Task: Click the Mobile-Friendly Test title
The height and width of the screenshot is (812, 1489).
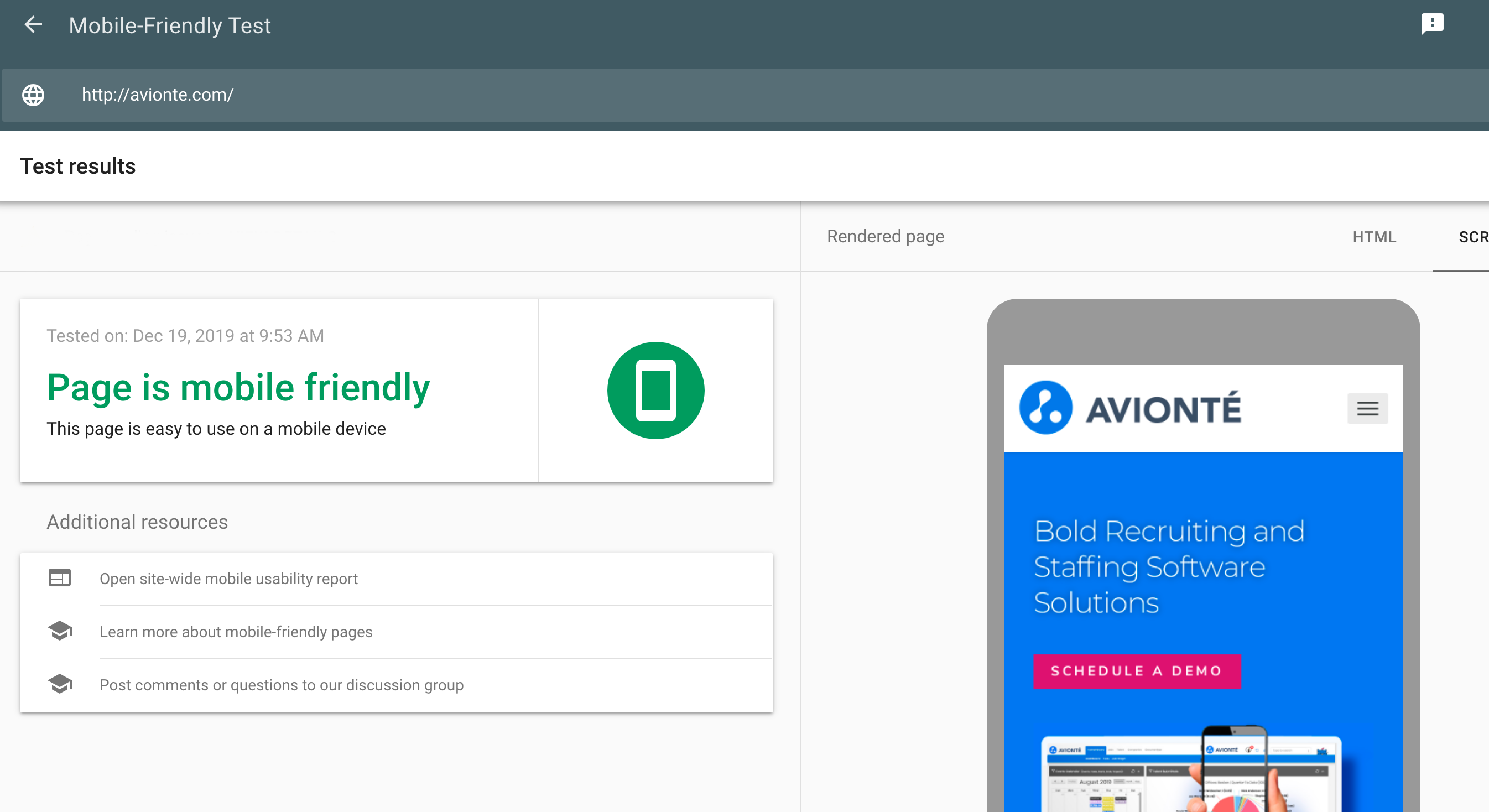Action: pyautogui.click(x=169, y=25)
